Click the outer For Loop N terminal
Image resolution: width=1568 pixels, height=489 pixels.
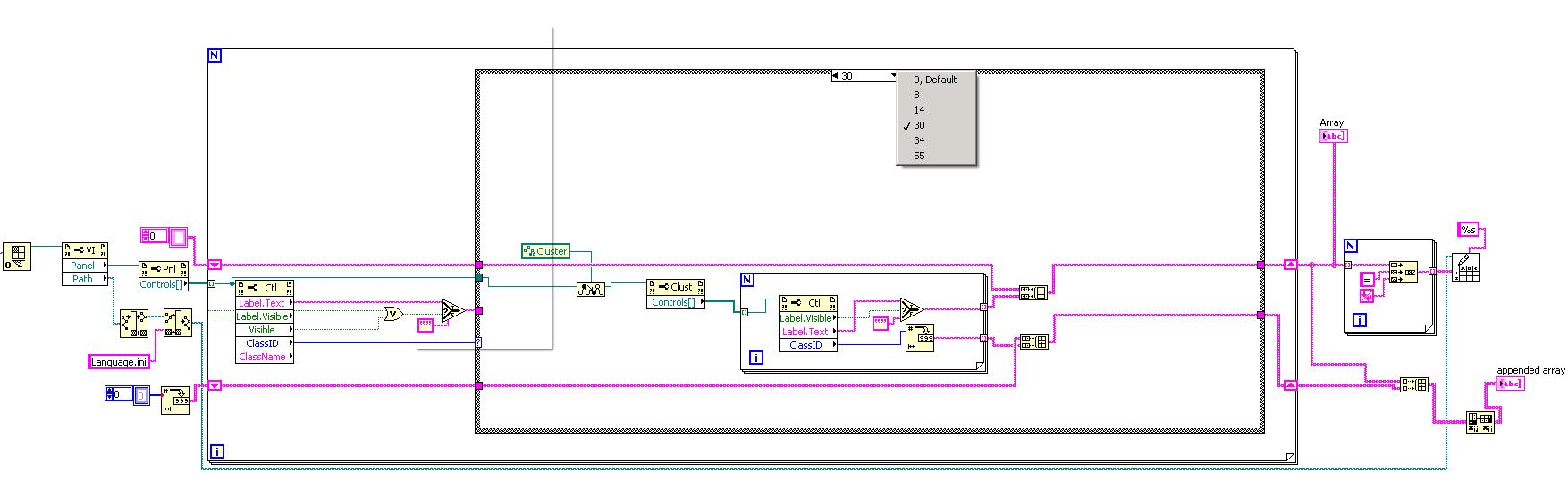[x=215, y=55]
